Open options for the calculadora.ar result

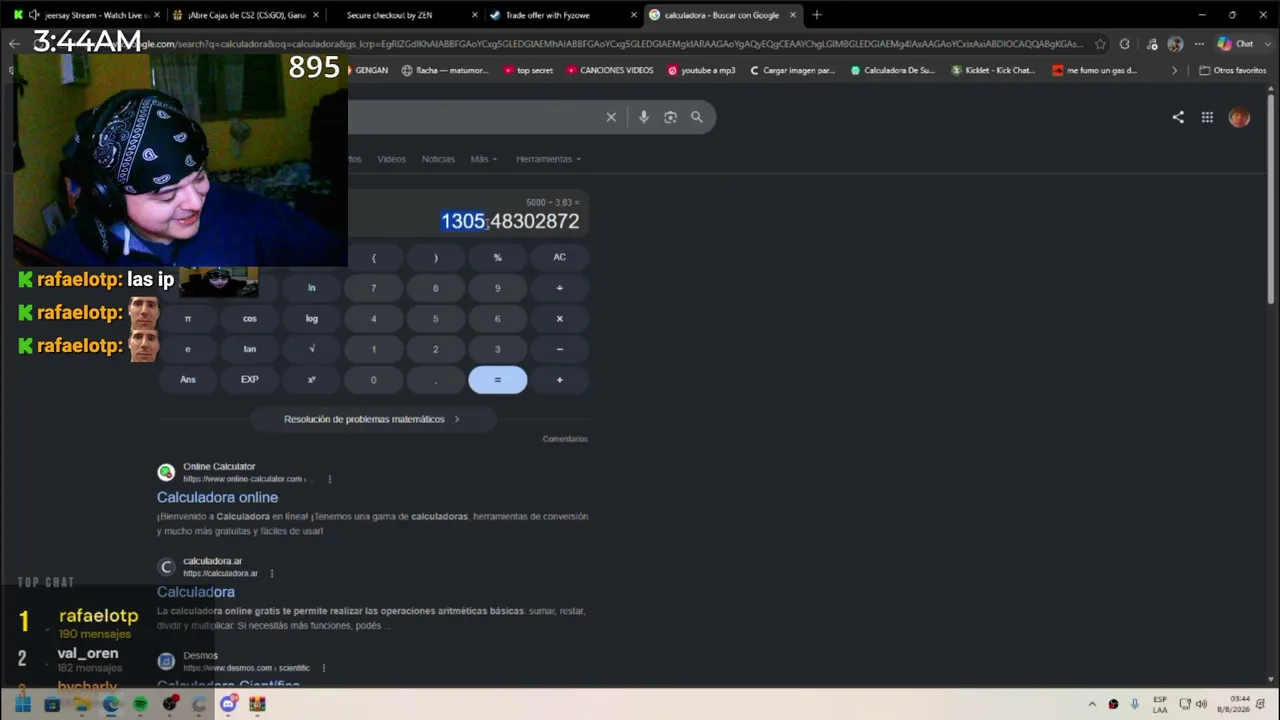point(272,573)
